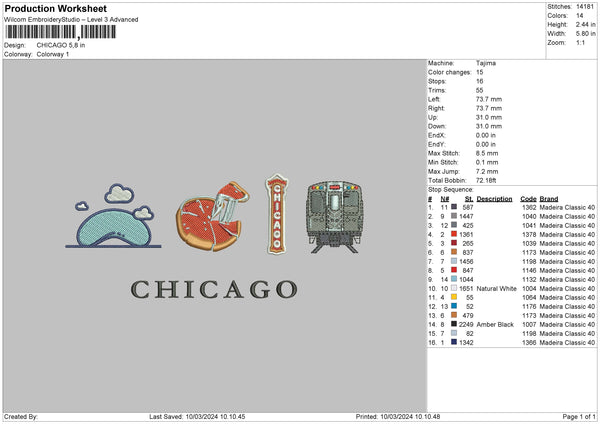Click the Total Bobbin value 72.18ft
Viewport: 600px width, 424px height.
pos(486,180)
